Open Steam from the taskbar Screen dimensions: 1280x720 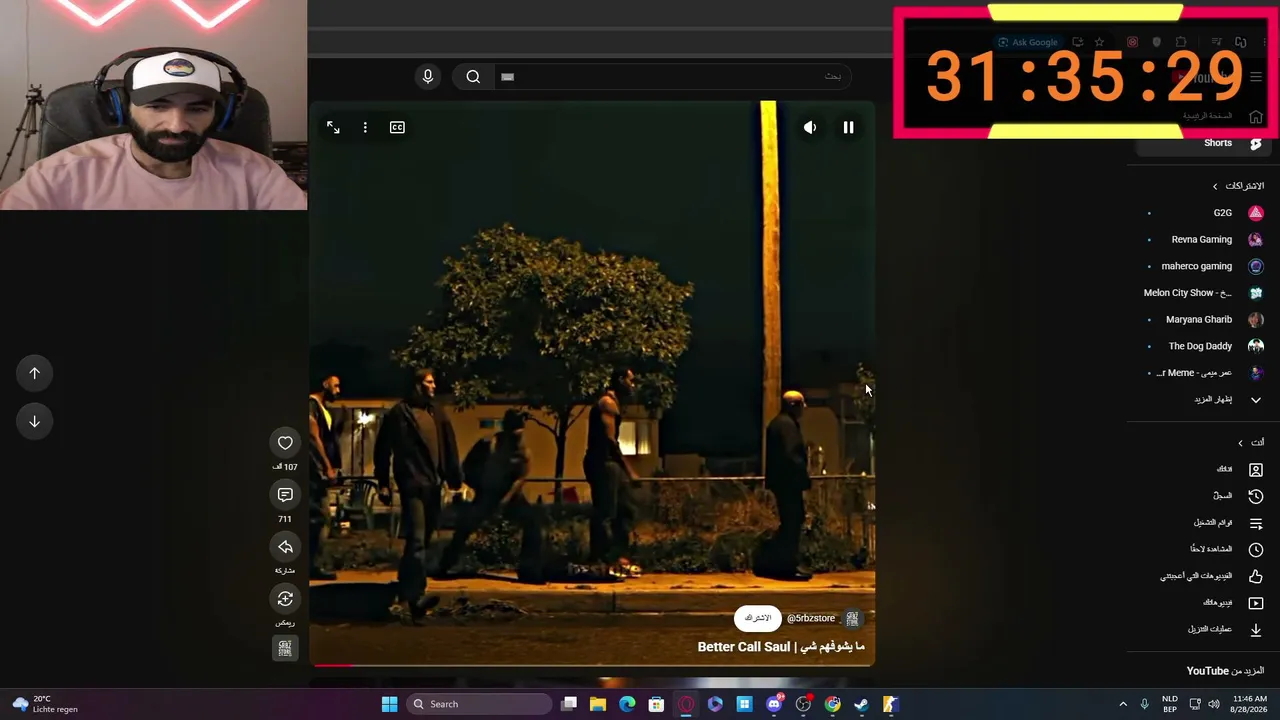[861, 704]
